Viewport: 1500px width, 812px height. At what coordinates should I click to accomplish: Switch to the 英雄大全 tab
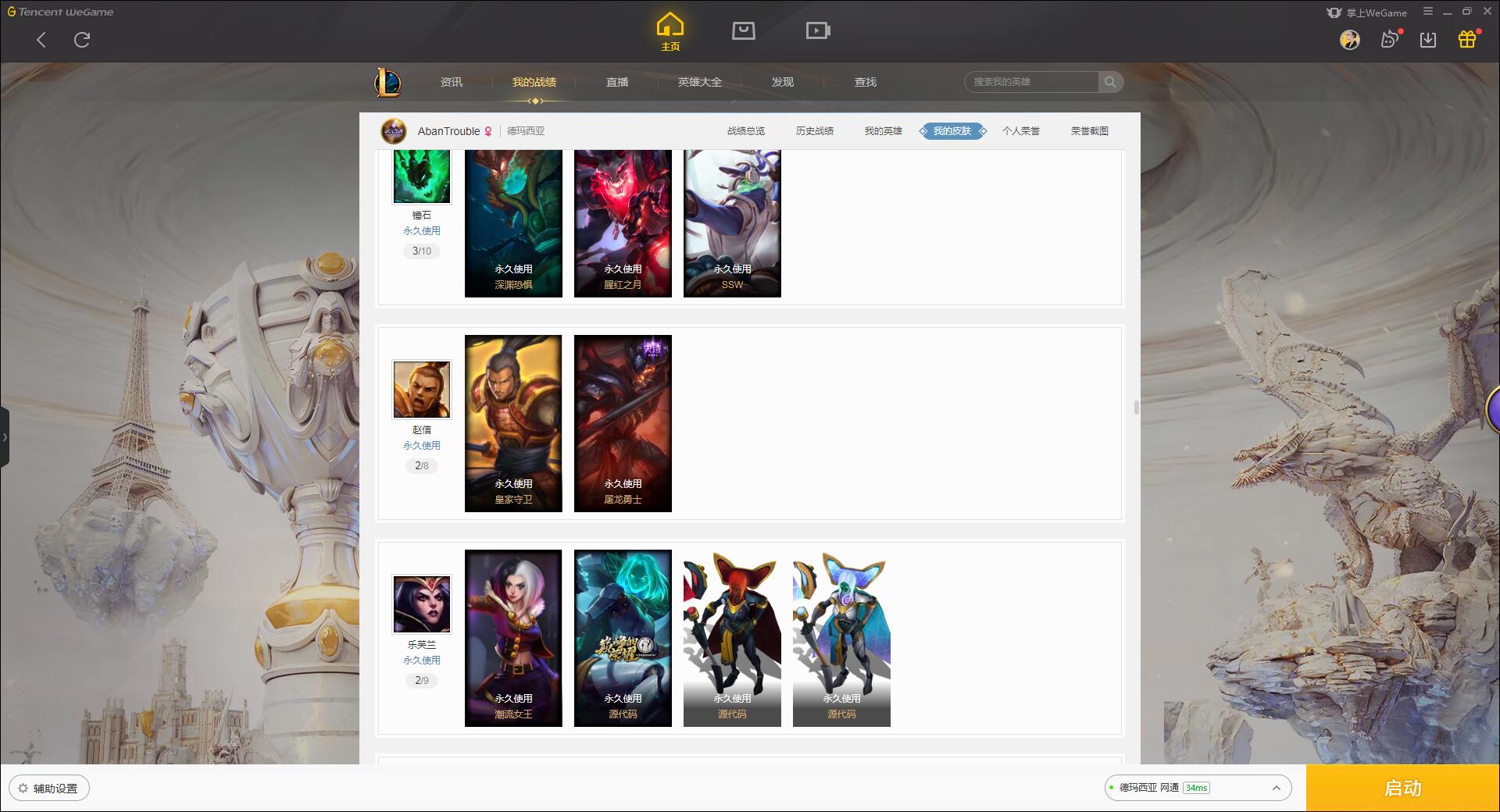(x=700, y=82)
